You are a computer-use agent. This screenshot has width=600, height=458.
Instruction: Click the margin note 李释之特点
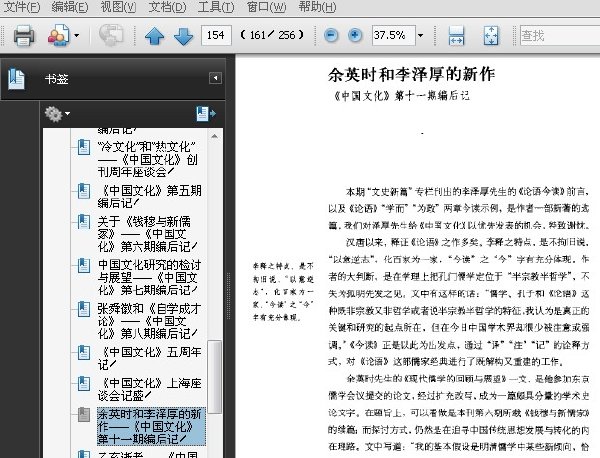(283, 291)
